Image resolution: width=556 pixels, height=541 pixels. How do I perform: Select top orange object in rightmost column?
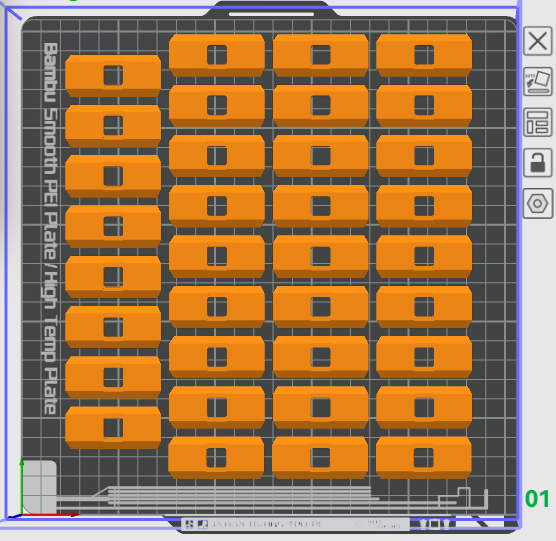424,55
